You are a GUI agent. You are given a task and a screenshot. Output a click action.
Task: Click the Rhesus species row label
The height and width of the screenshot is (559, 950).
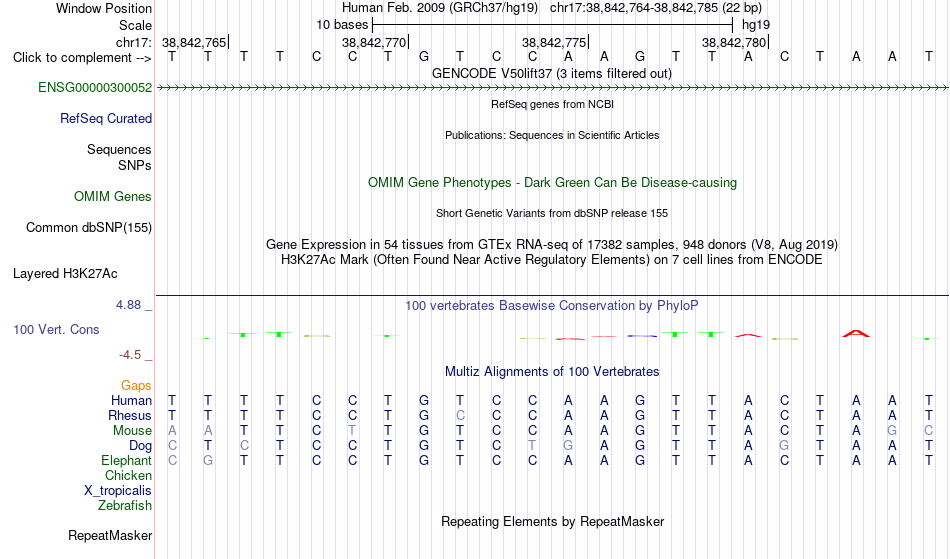click(x=130, y=416)
